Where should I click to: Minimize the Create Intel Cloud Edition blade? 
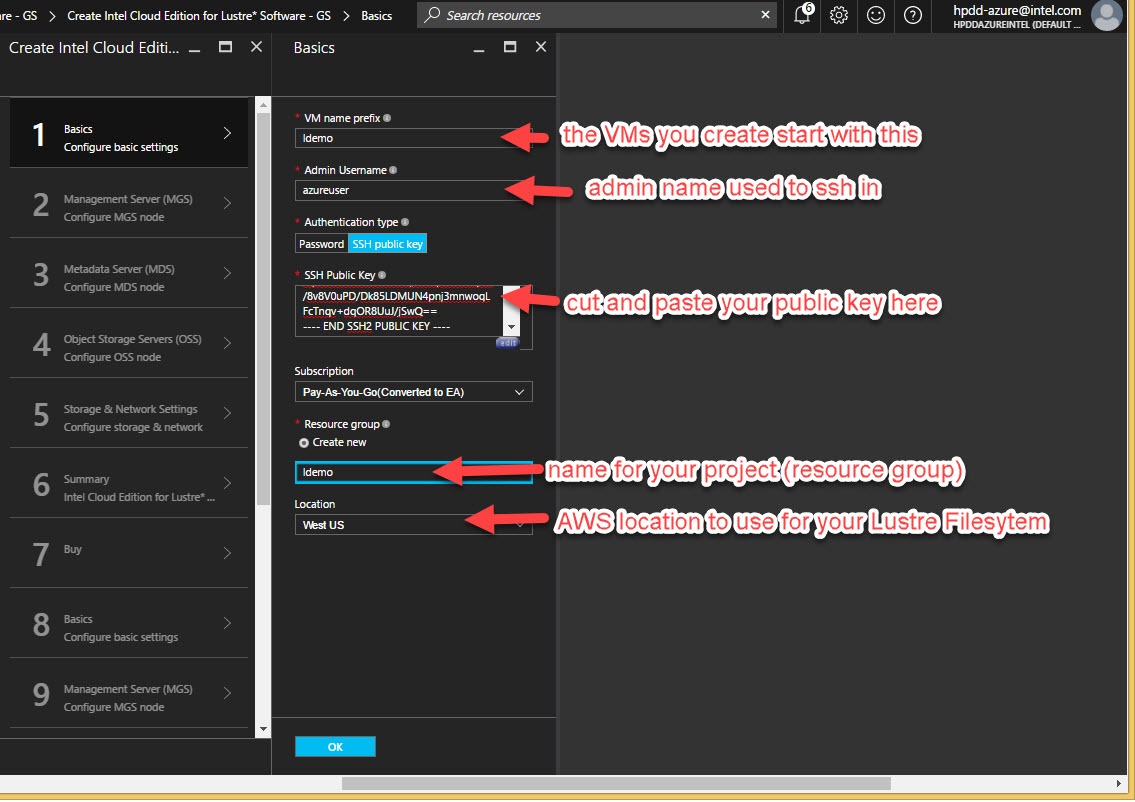(x=195, y=48)
